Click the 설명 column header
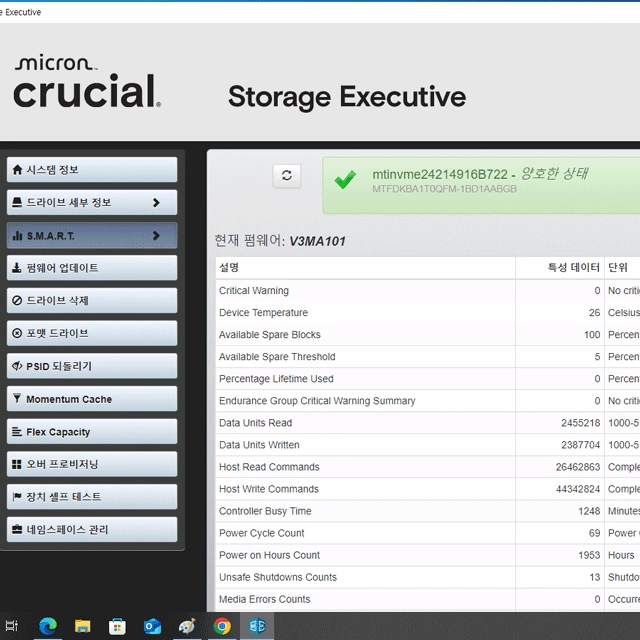 pyautogui.click(x=229, y=267)
